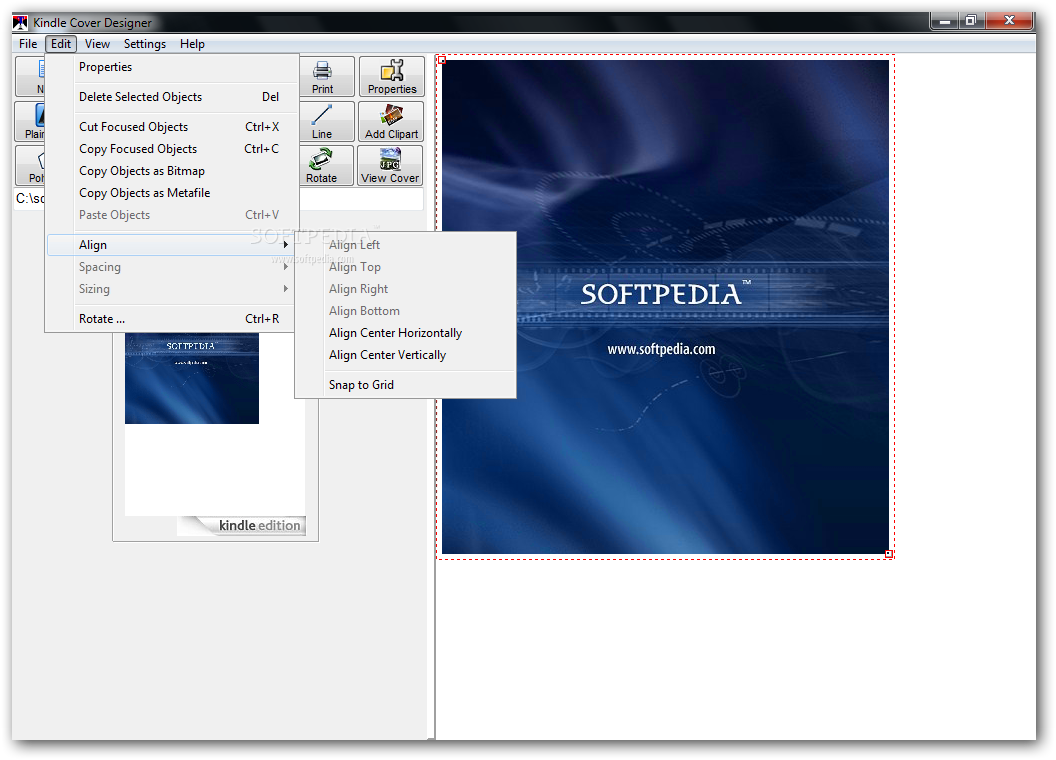The height and width of the screenshot is (760, 1056).
Task: Choose Delete Selected Objects
Action: click(172, 97)
